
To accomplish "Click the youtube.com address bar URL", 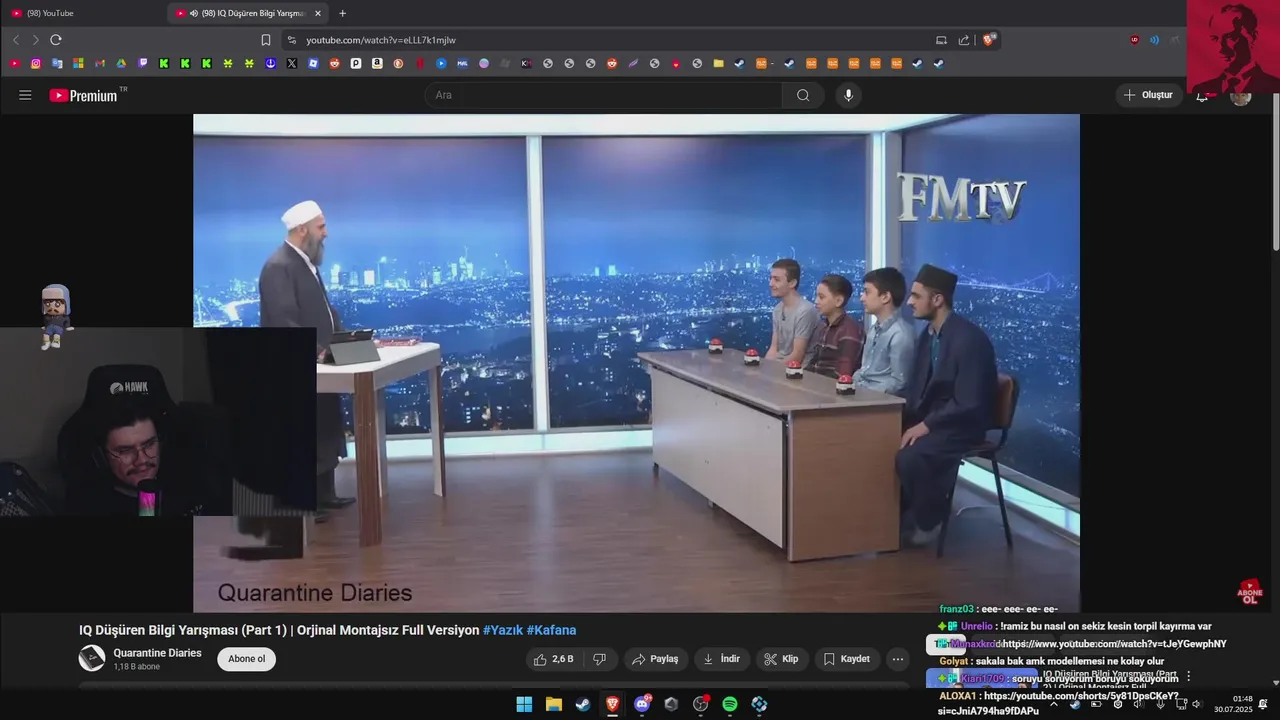I will click(x=381, y=40).
